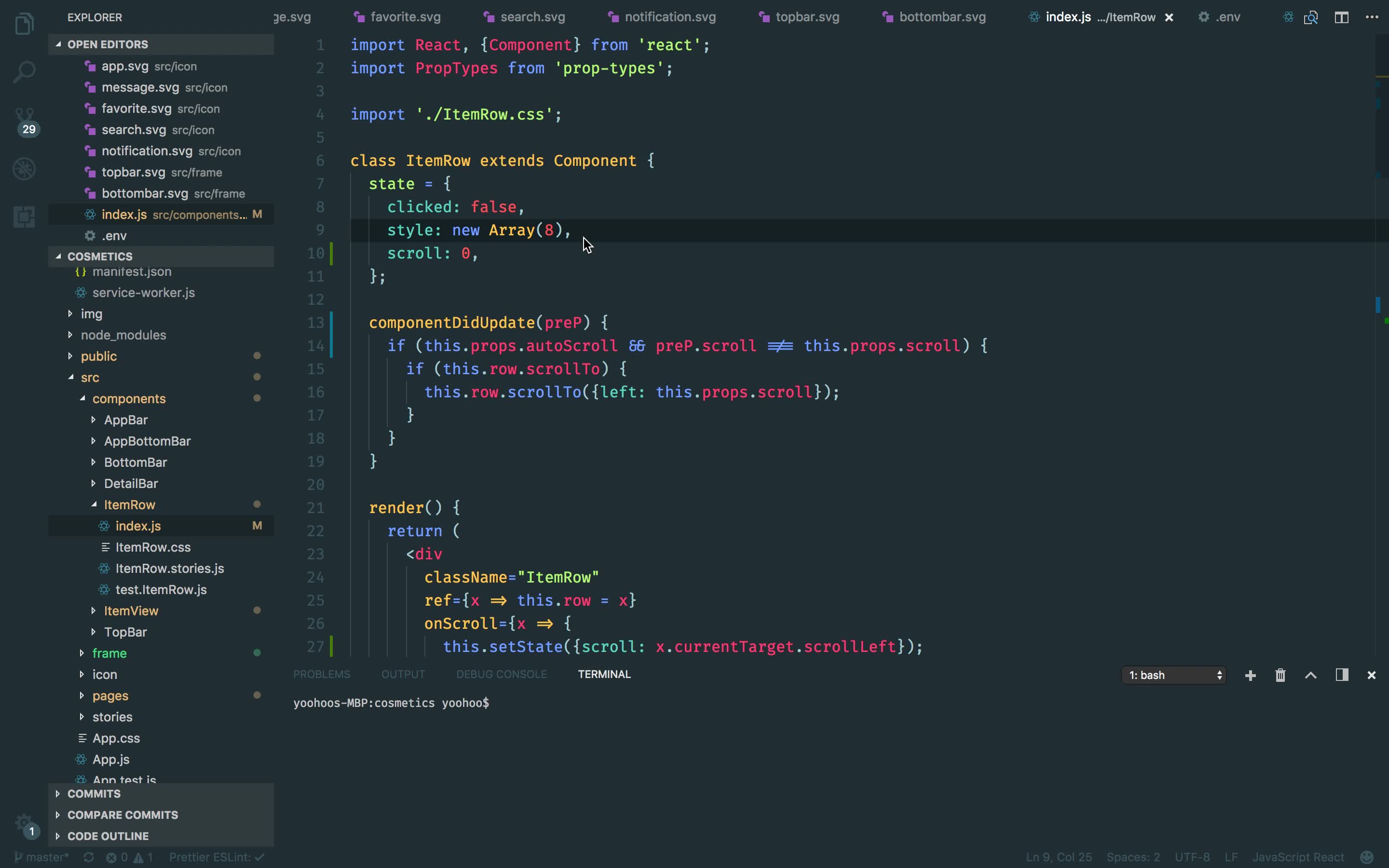The image size is (1389, 868).
Task: Create a new terminal with plus icon
Action: (x=1250, y=675)
